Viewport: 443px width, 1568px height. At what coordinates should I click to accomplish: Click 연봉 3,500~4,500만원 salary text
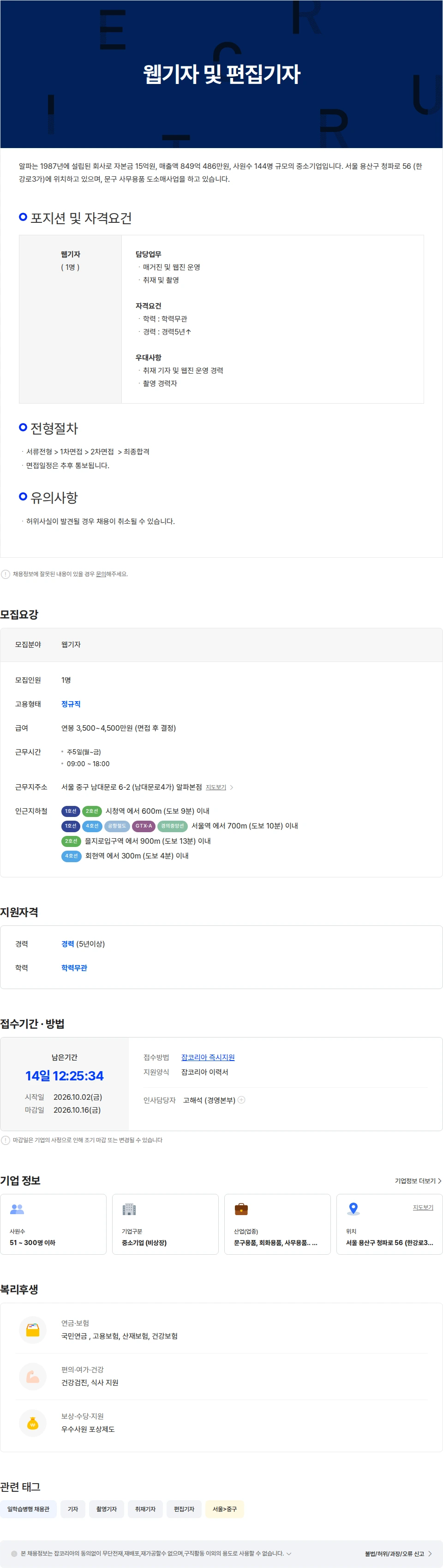(x=119, y=728)
